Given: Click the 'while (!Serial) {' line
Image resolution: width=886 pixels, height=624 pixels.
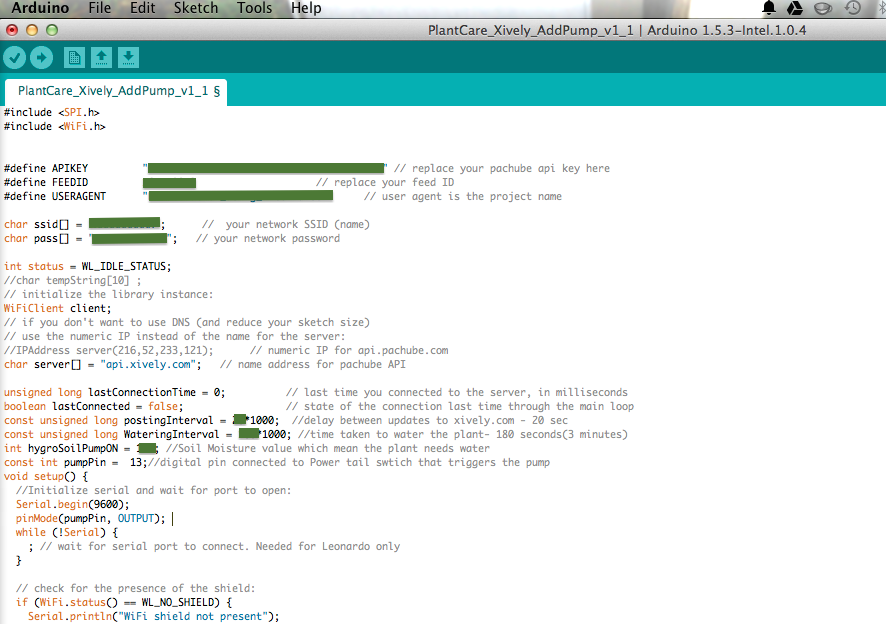Looking at the screenshot, I should tap(67, 532).
